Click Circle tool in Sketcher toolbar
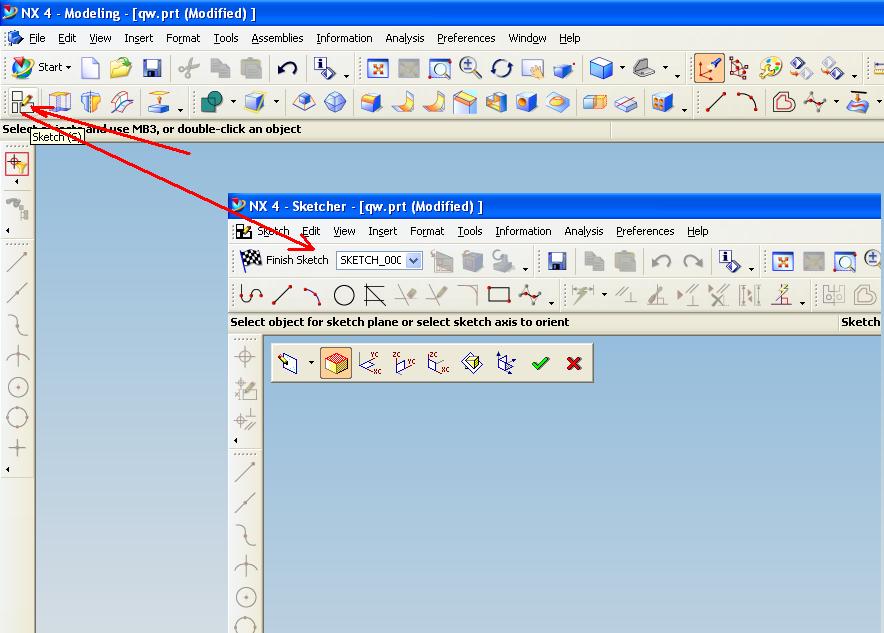884x633 pixels. pyautogui.click(x=344, y=295)
